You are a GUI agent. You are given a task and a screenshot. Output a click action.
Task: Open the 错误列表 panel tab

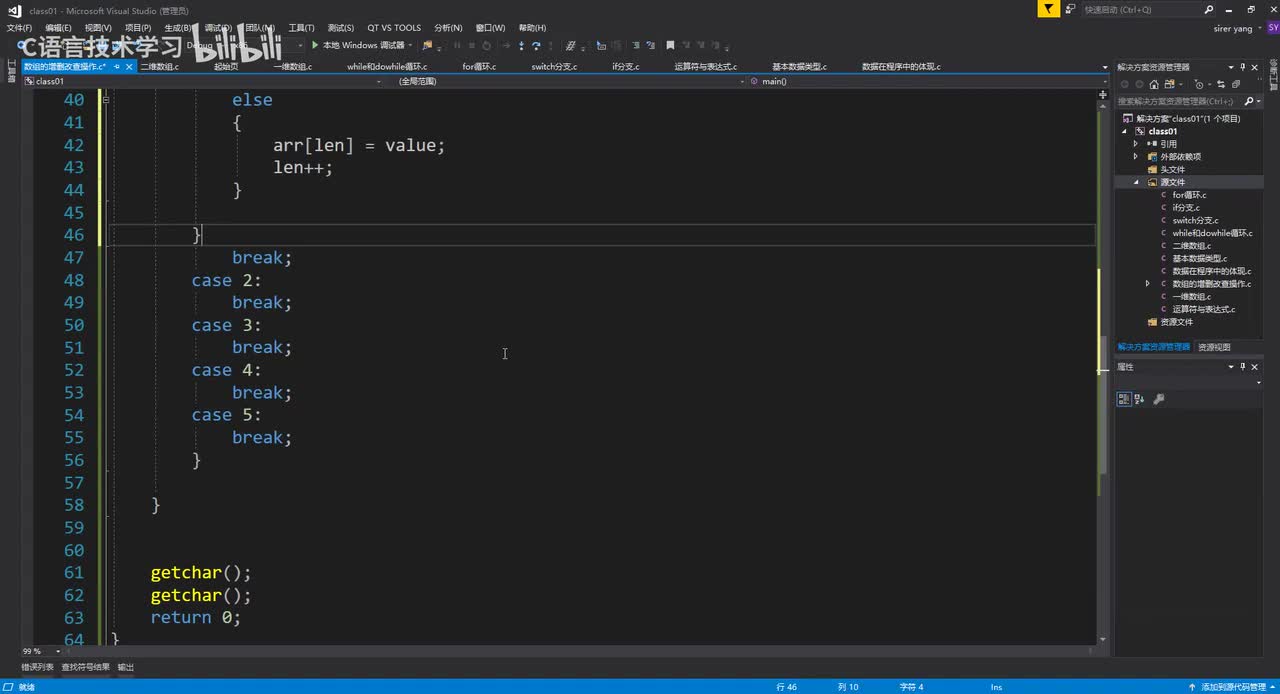tap(37, 667)
